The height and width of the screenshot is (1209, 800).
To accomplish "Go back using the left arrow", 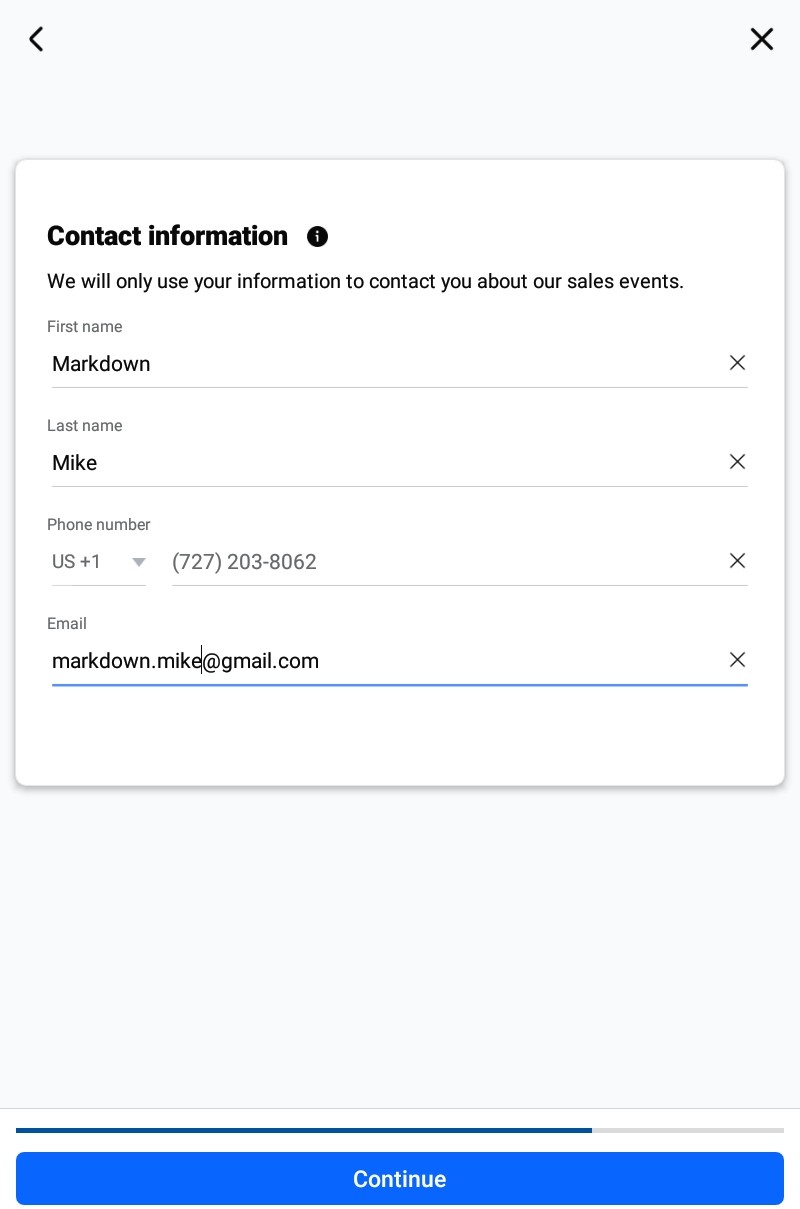I will pos(36,39).
